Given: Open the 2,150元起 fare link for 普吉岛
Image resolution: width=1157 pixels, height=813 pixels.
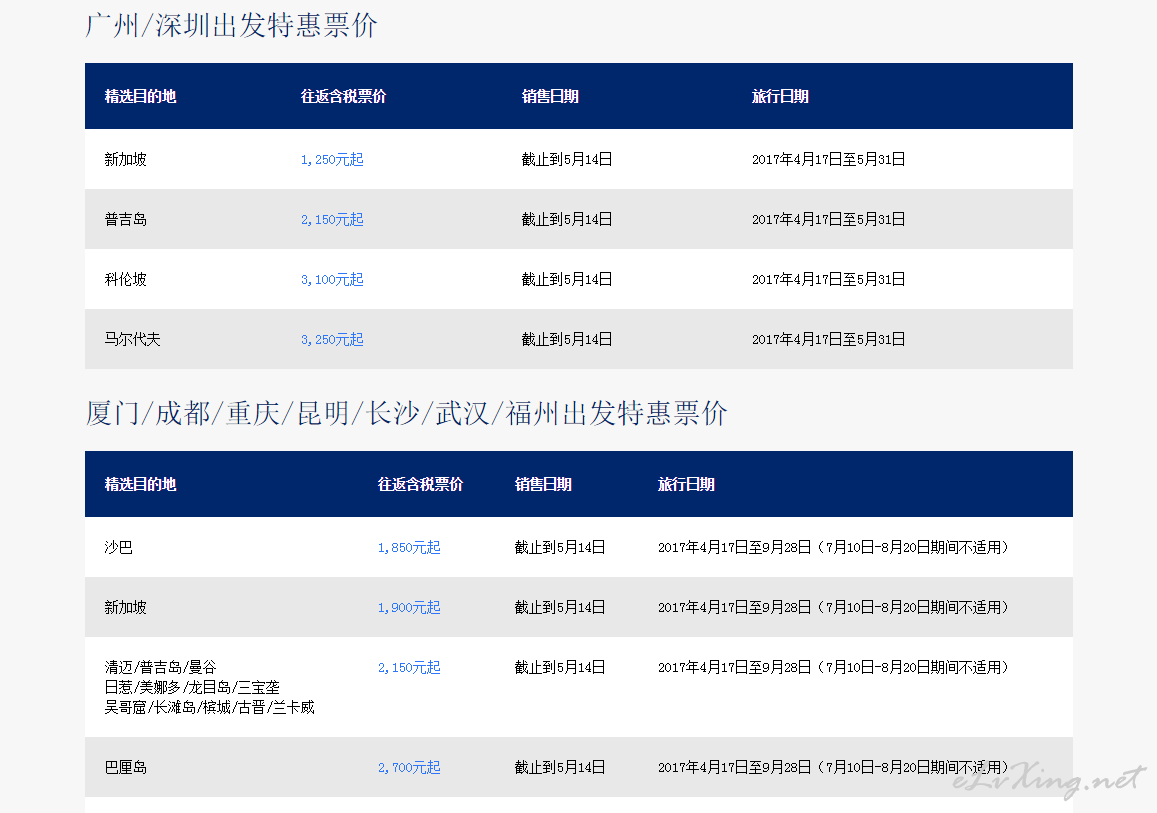Looking at the screenshot, I should [332, 219].
